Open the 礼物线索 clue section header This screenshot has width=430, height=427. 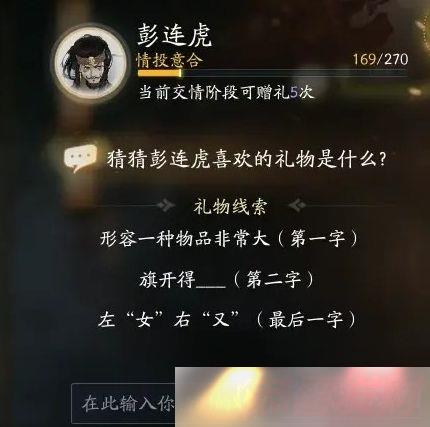pyautogui.click(x=230, y=207)
